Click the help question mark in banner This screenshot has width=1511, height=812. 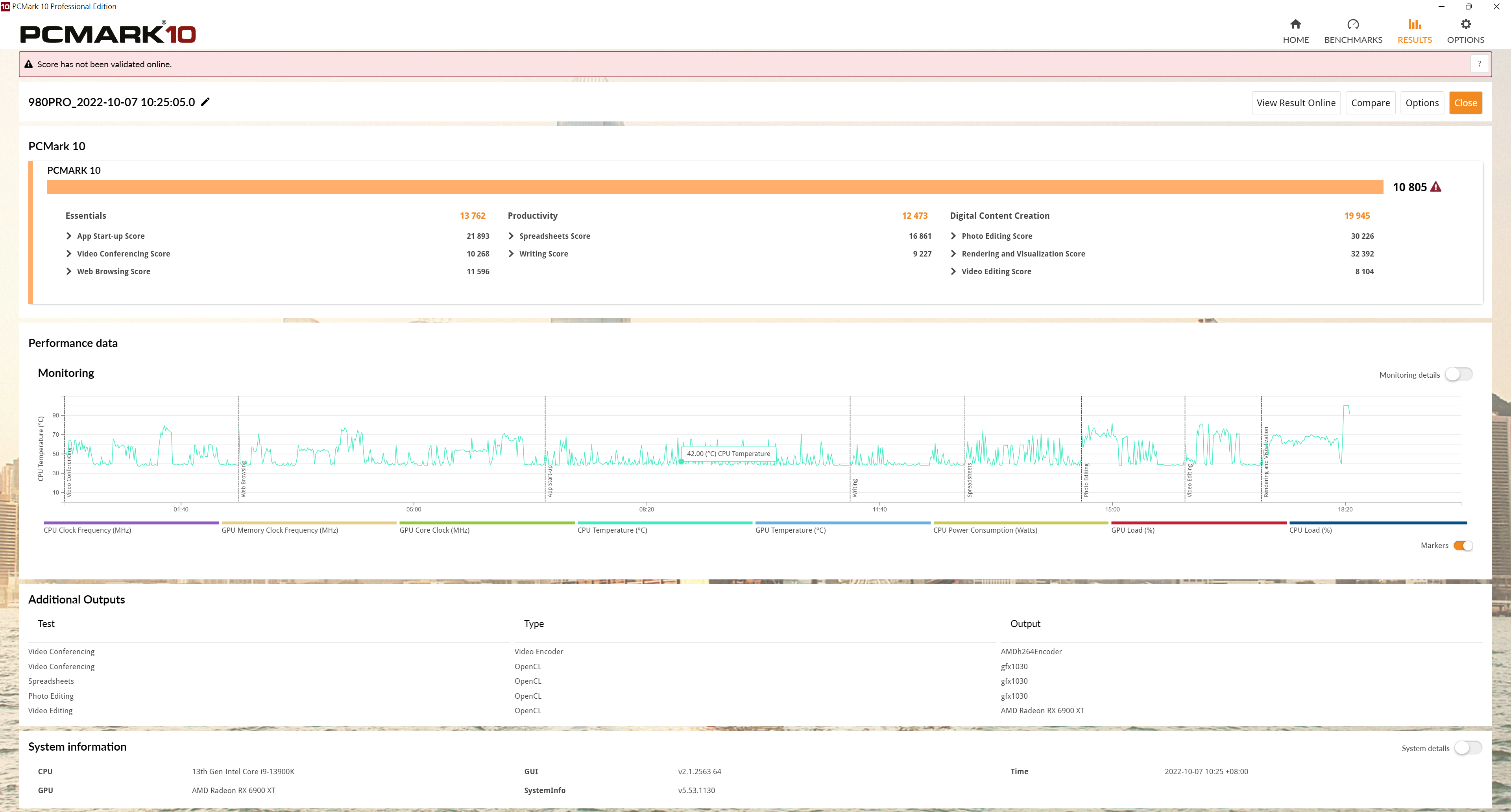[x=1480, y=64]
